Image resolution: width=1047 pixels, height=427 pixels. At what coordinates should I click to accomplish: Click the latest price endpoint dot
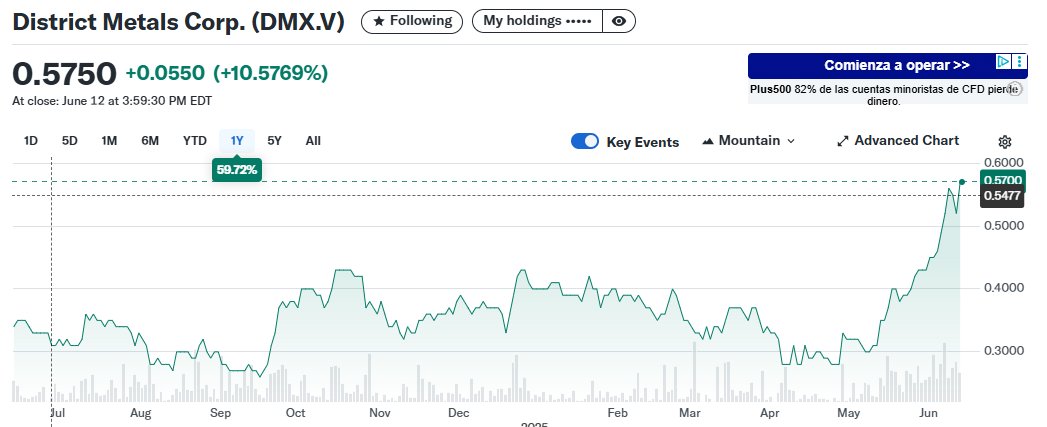(962, 182)
